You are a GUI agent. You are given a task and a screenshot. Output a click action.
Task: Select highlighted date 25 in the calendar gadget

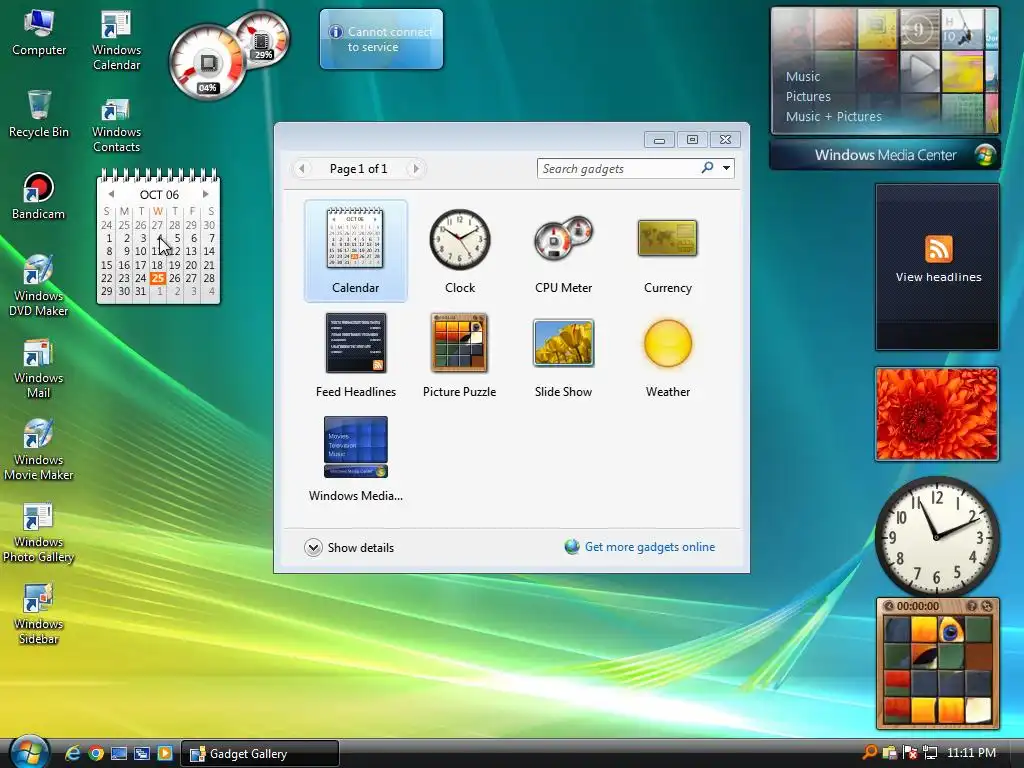157,278
